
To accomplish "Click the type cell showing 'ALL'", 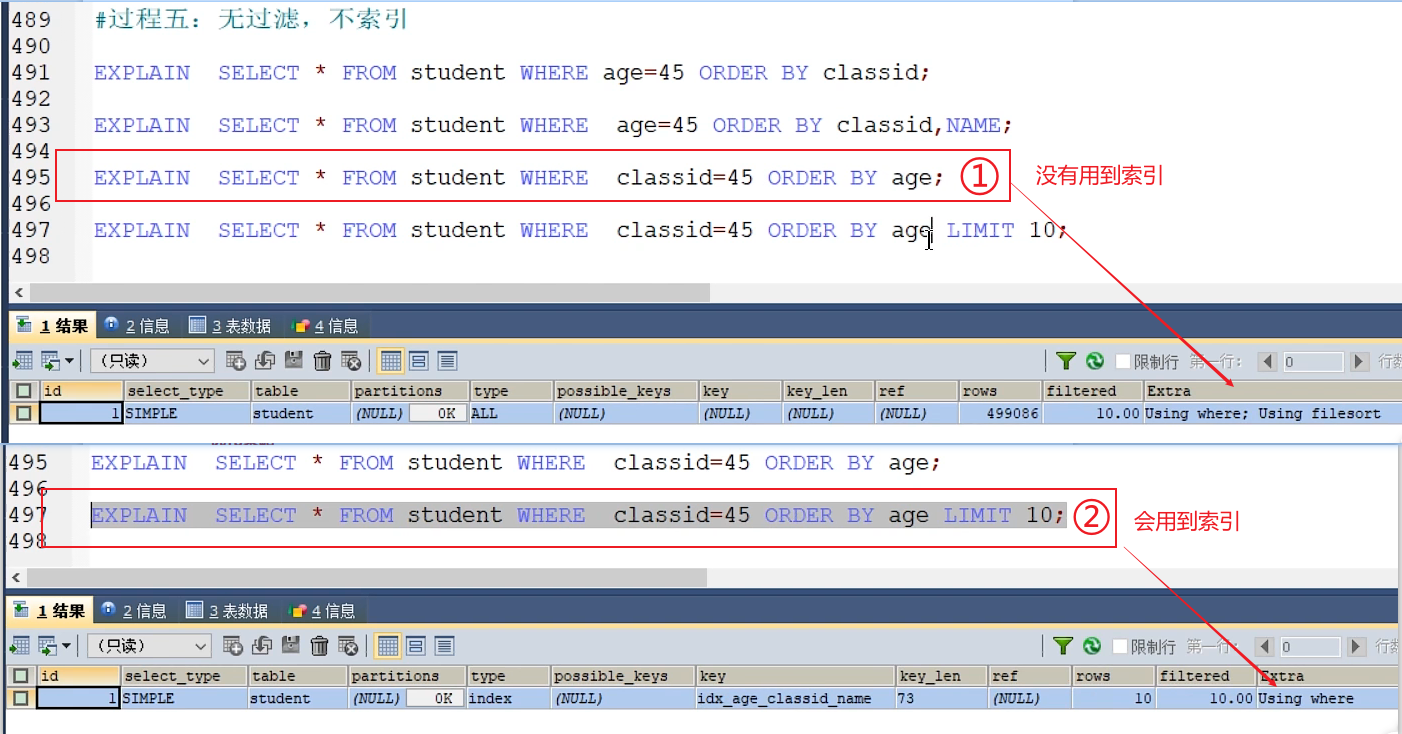I will point(510,413).
